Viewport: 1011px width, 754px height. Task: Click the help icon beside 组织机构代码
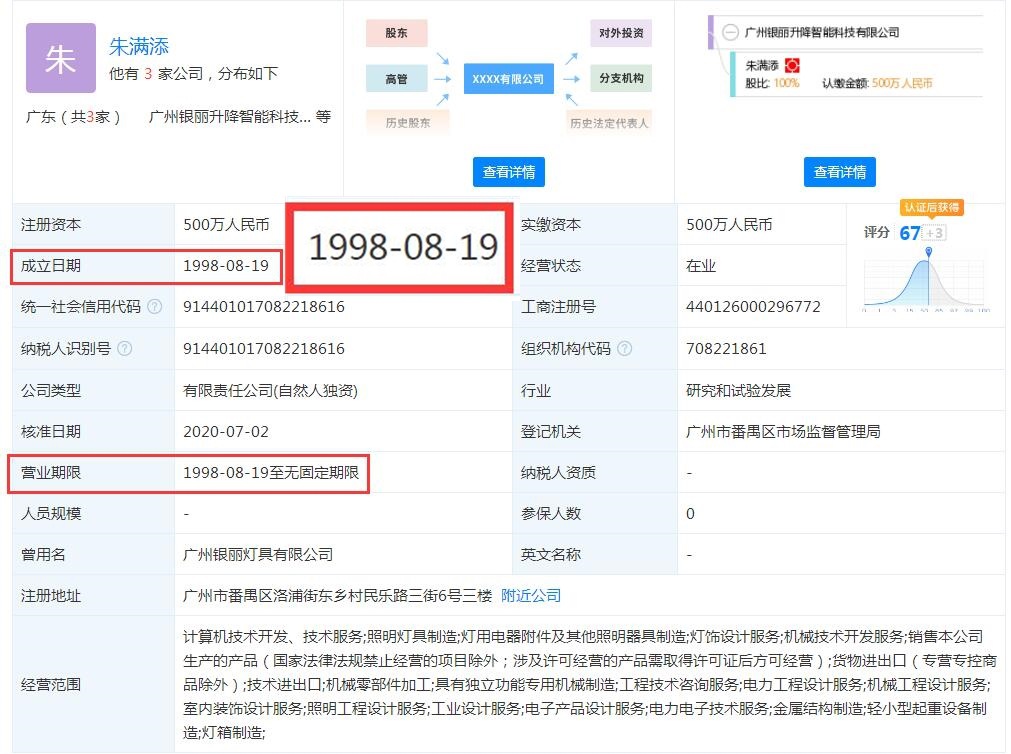click(x=626, y=349)
